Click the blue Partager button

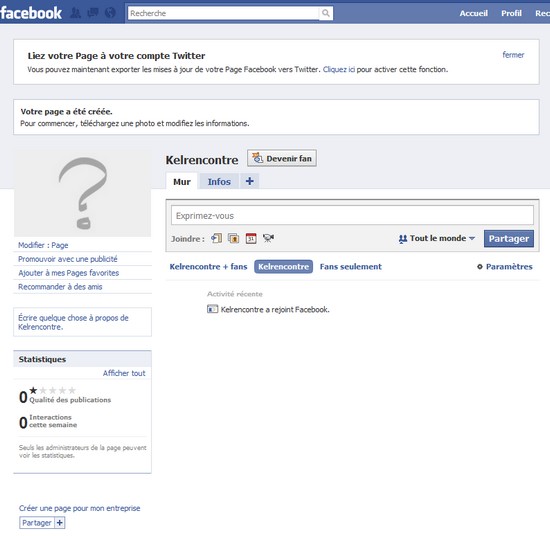click(509, 239)
